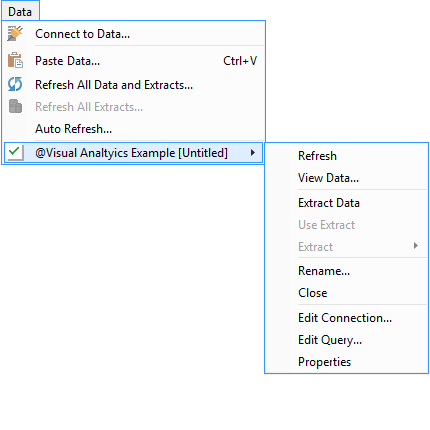
Task: Expand the Extract submenu arrow
Action: 416,246
